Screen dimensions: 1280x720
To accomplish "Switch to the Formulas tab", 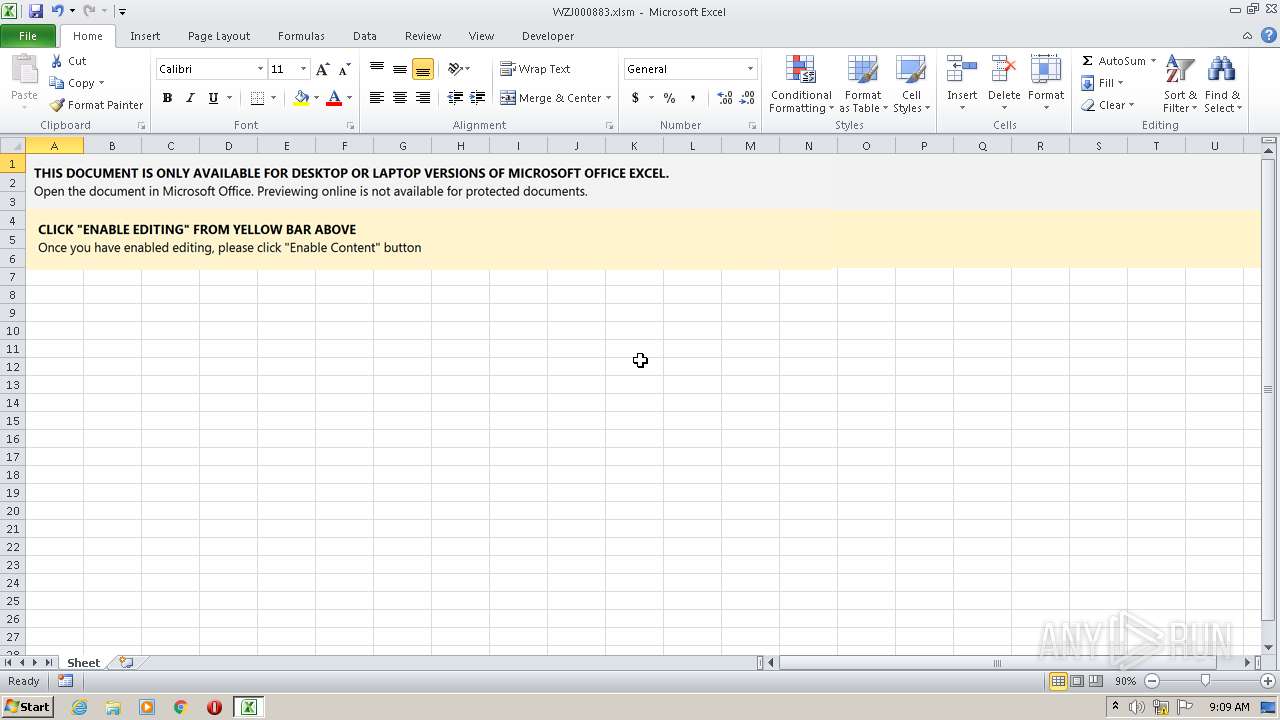I will tap(301, 36).
